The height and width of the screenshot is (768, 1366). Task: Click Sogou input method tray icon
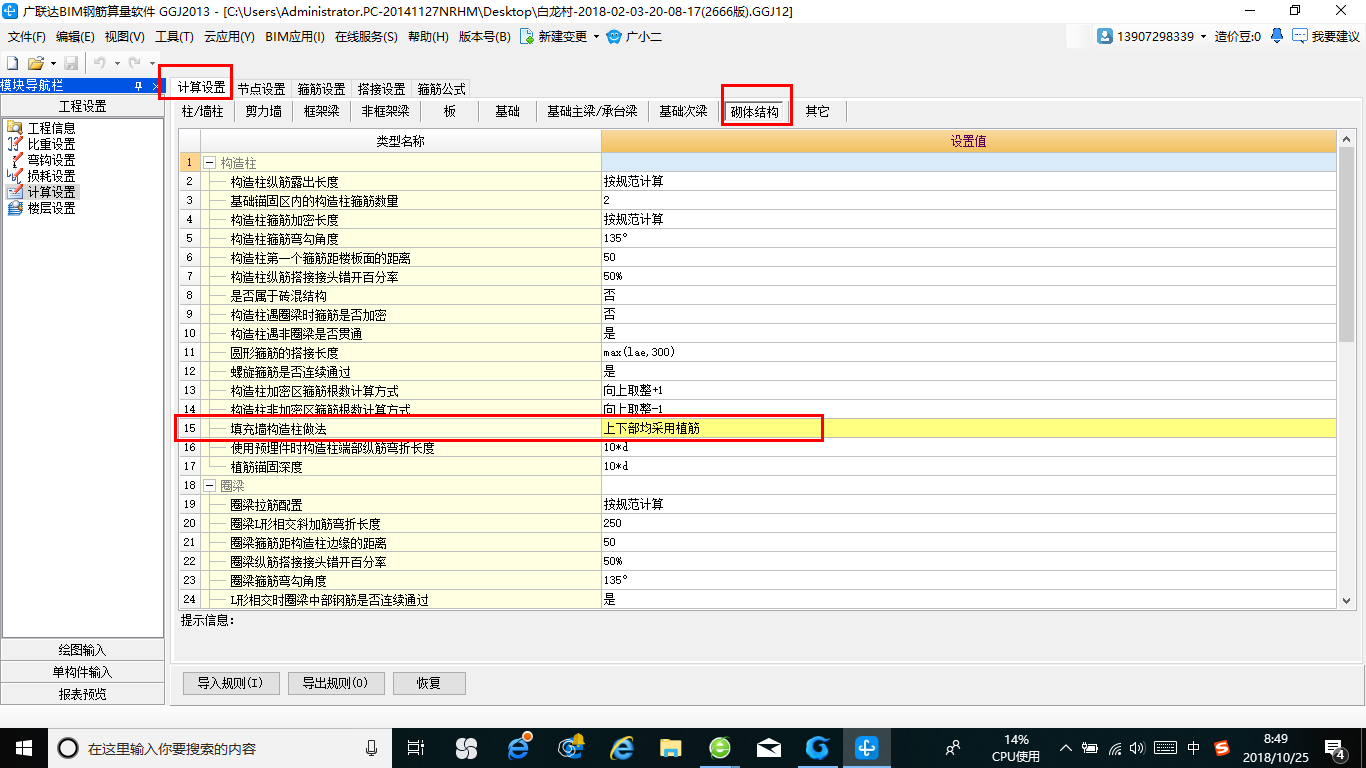(1222, 748)
